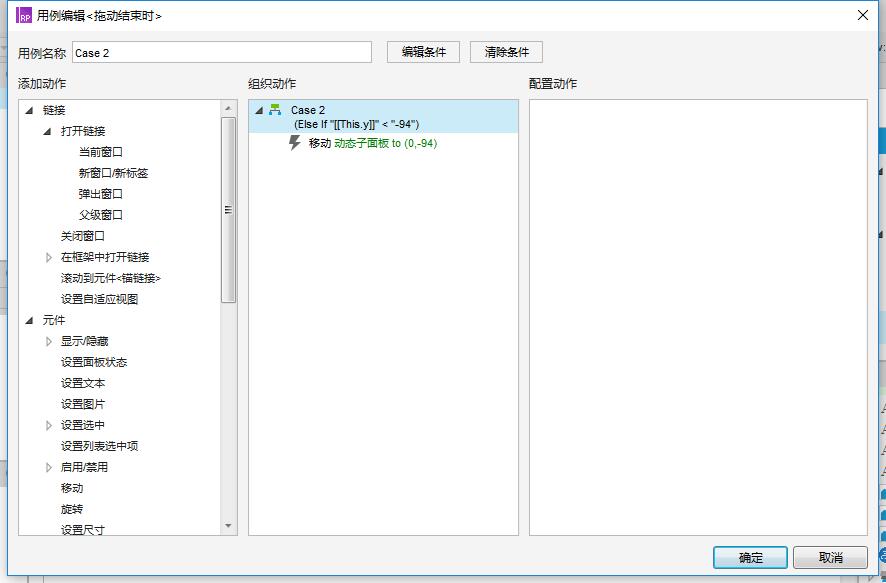The height and width of the screenshot is (583, 886).
Task: Select the 父级窗口 action
Action: tap(101, 215)
